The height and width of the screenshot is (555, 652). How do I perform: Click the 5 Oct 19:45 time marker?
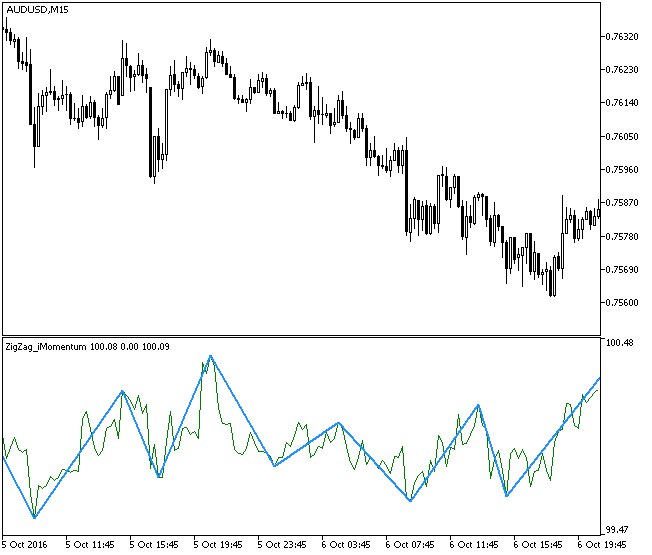220,545
